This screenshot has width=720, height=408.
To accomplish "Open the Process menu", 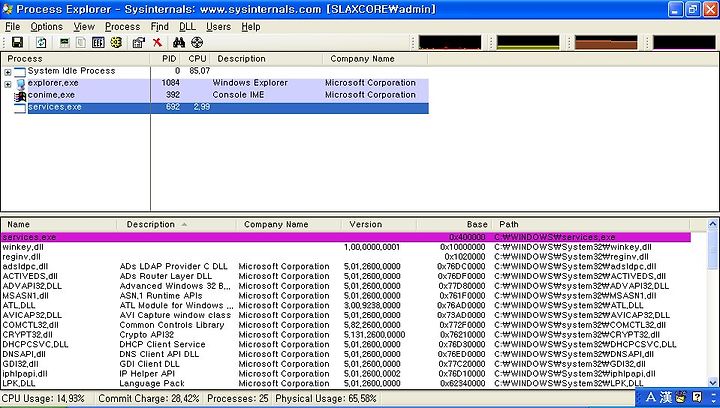I will pos(123,27).
